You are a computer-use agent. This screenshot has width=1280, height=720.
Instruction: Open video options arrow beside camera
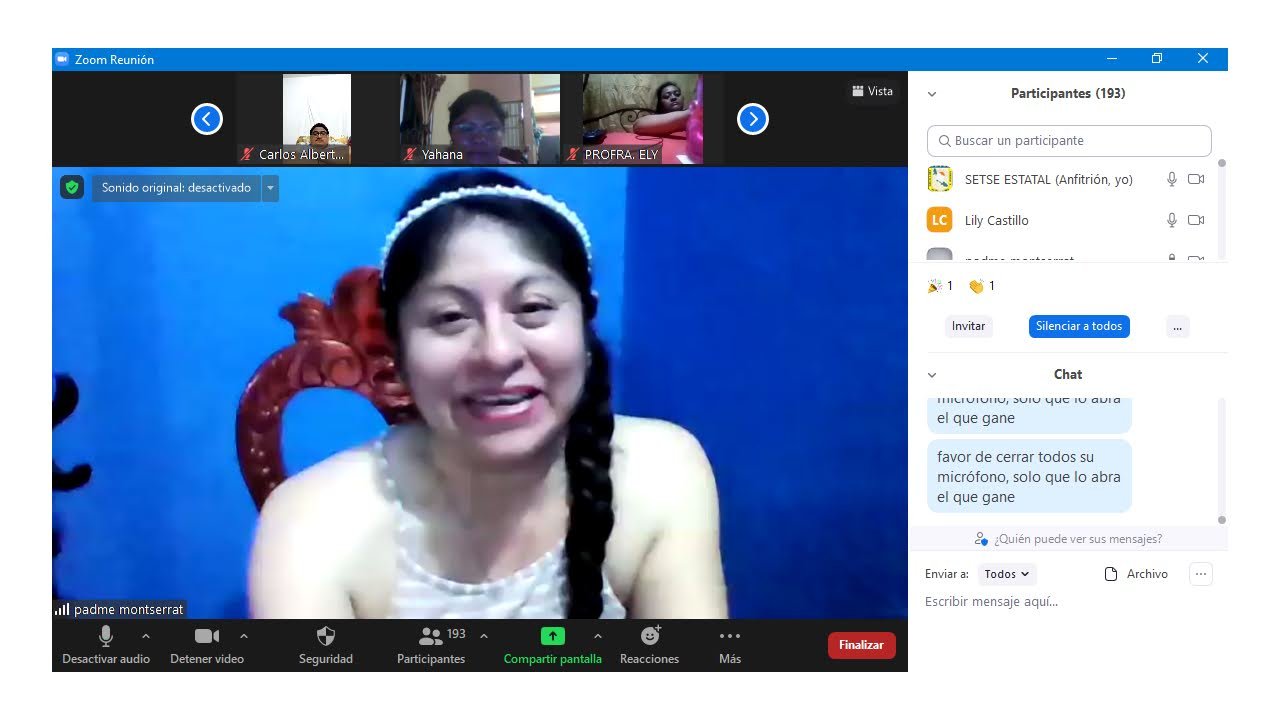[x=244, y=635]
